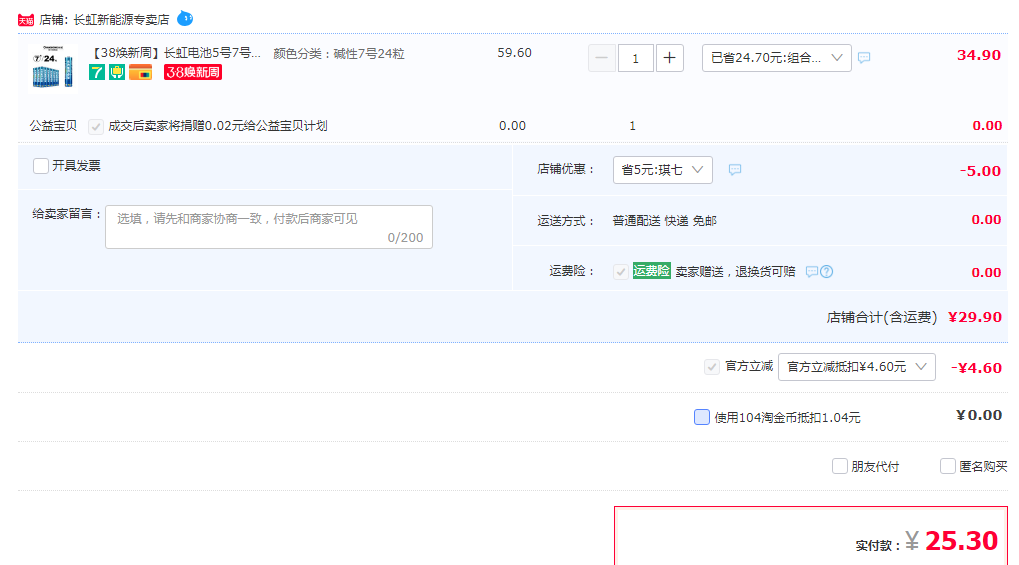Click the green shield guarantee badge
Viewport: 1019px width, 565px height.
(117, 72)
